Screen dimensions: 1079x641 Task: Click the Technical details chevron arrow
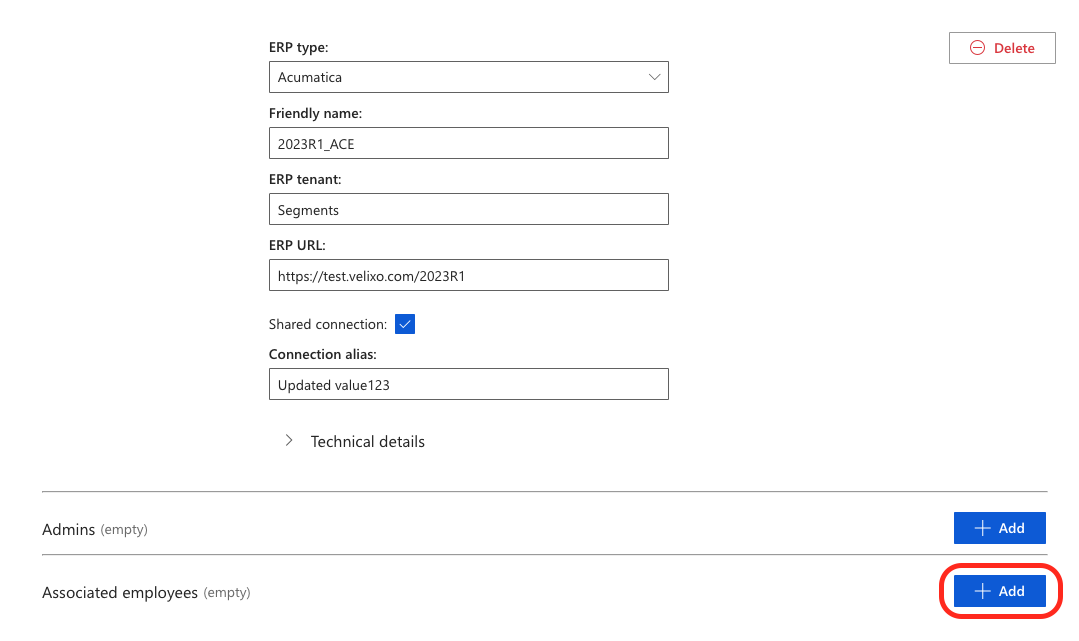click(x=289, y=441)
